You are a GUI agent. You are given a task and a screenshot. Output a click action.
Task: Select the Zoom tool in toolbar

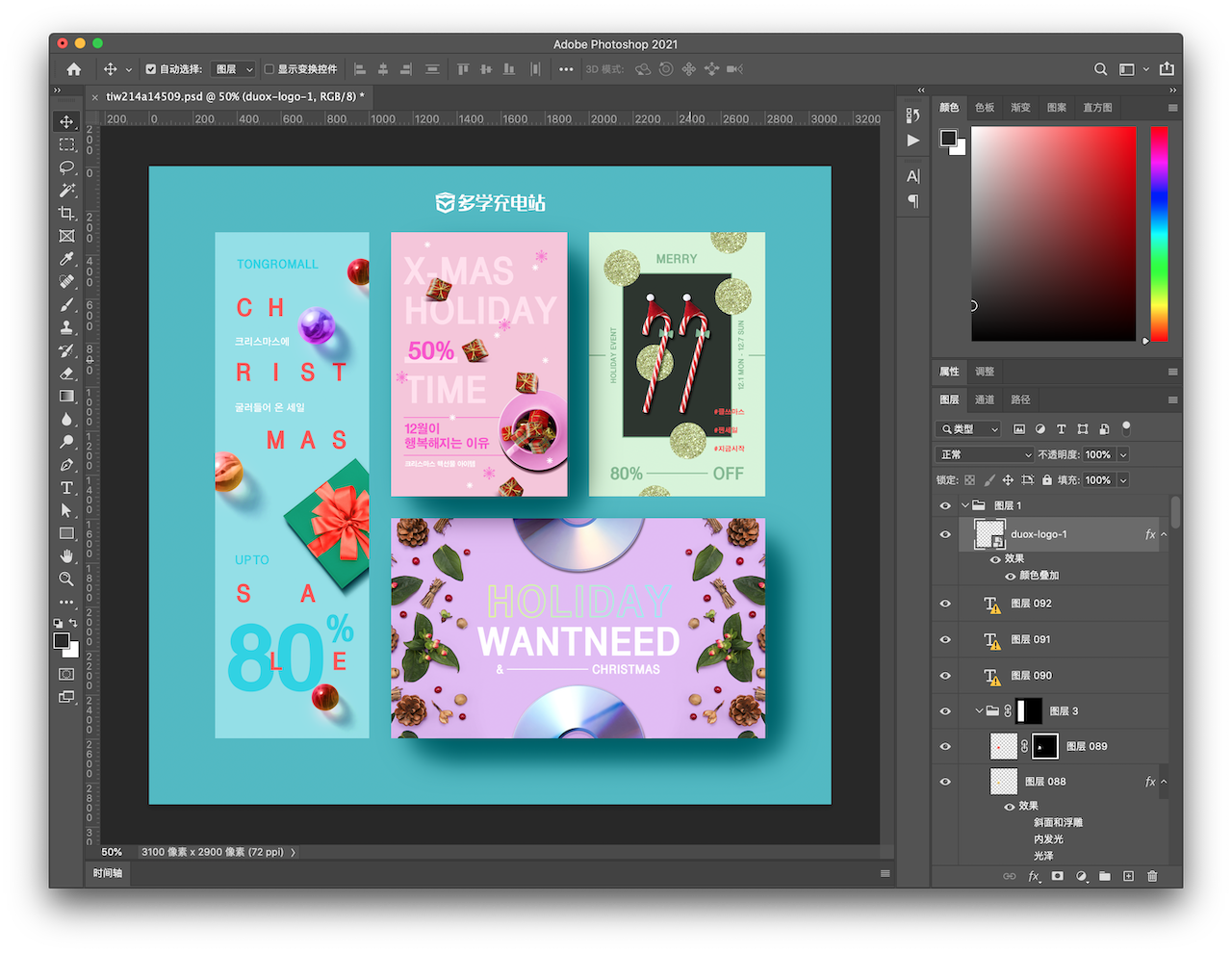pos(66,579)
